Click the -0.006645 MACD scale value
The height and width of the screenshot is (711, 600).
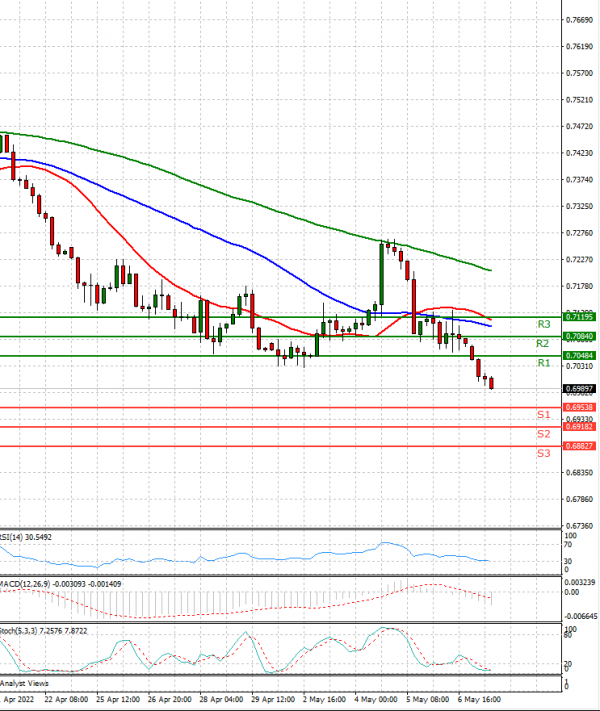tap(580, 616)
